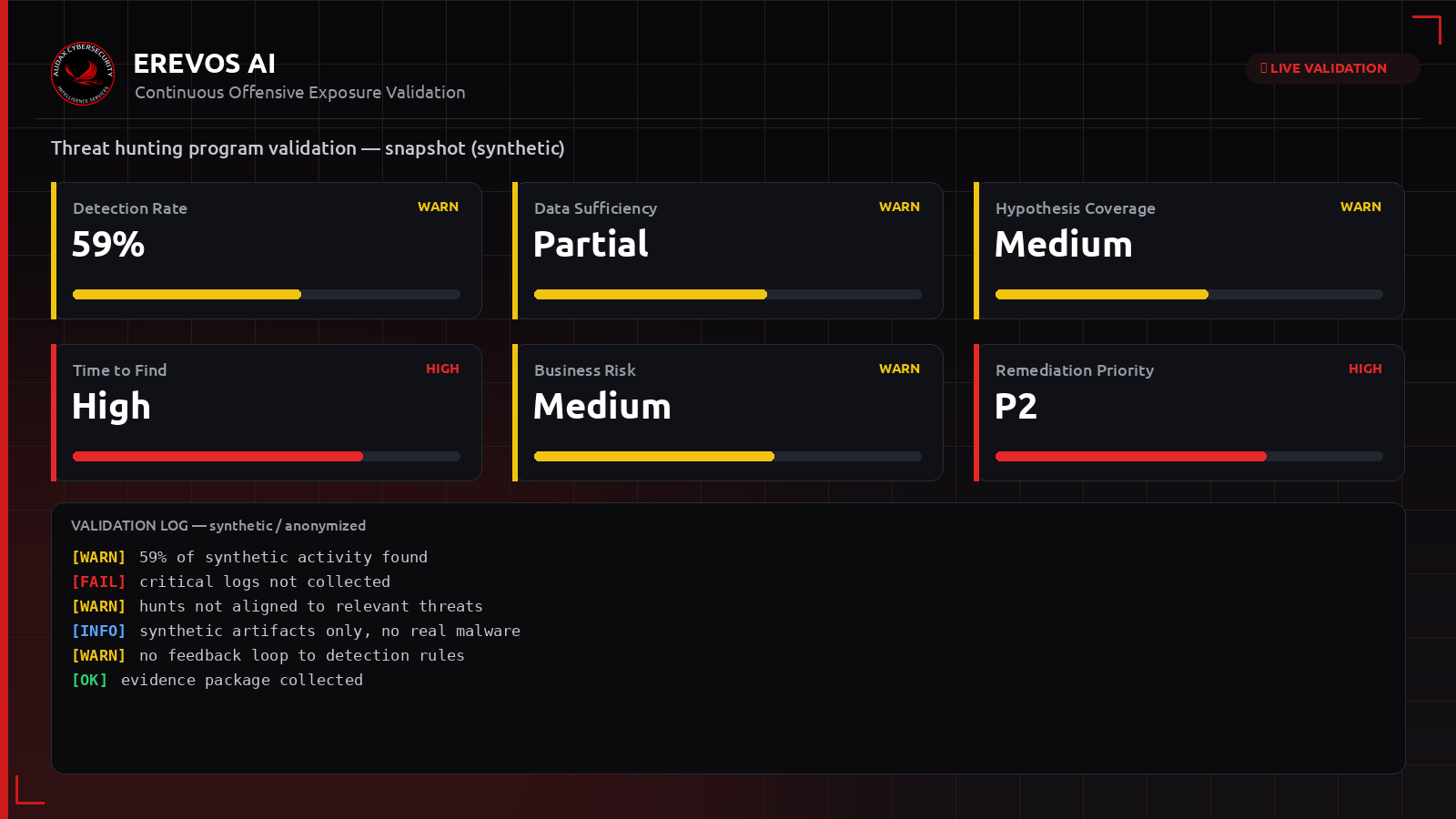This screenshot has height=819, width=1456.
Task: Click the LIVE VALIDATION badge
Action: click(x=1332, y=68)
